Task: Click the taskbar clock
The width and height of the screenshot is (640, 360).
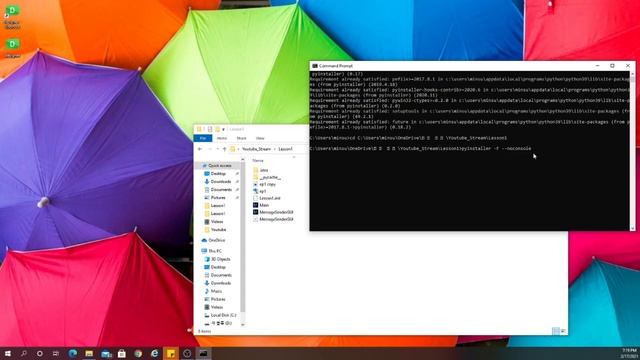Action: click(629, 353)
